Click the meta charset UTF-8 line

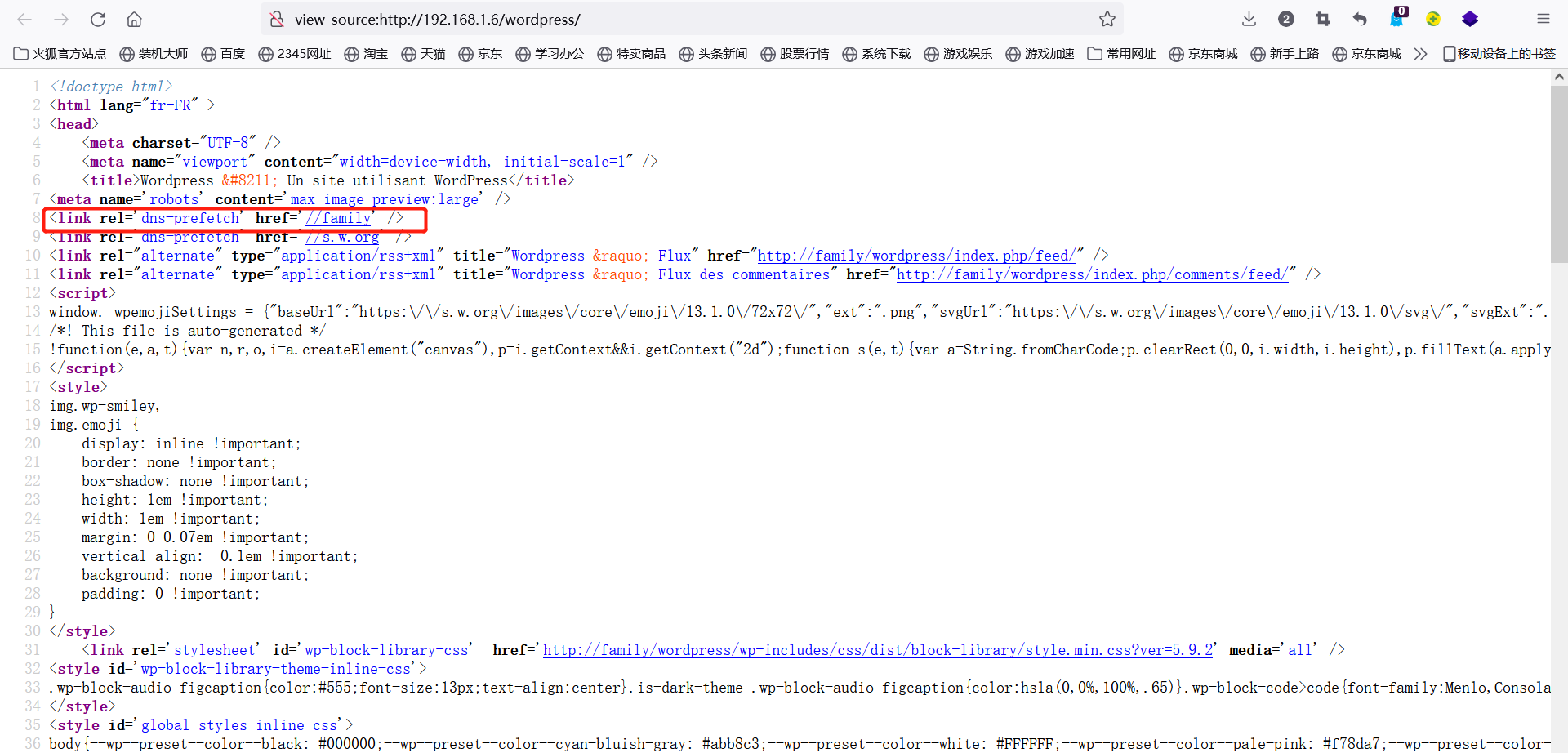pyautogui.click(x=181, y=143)
